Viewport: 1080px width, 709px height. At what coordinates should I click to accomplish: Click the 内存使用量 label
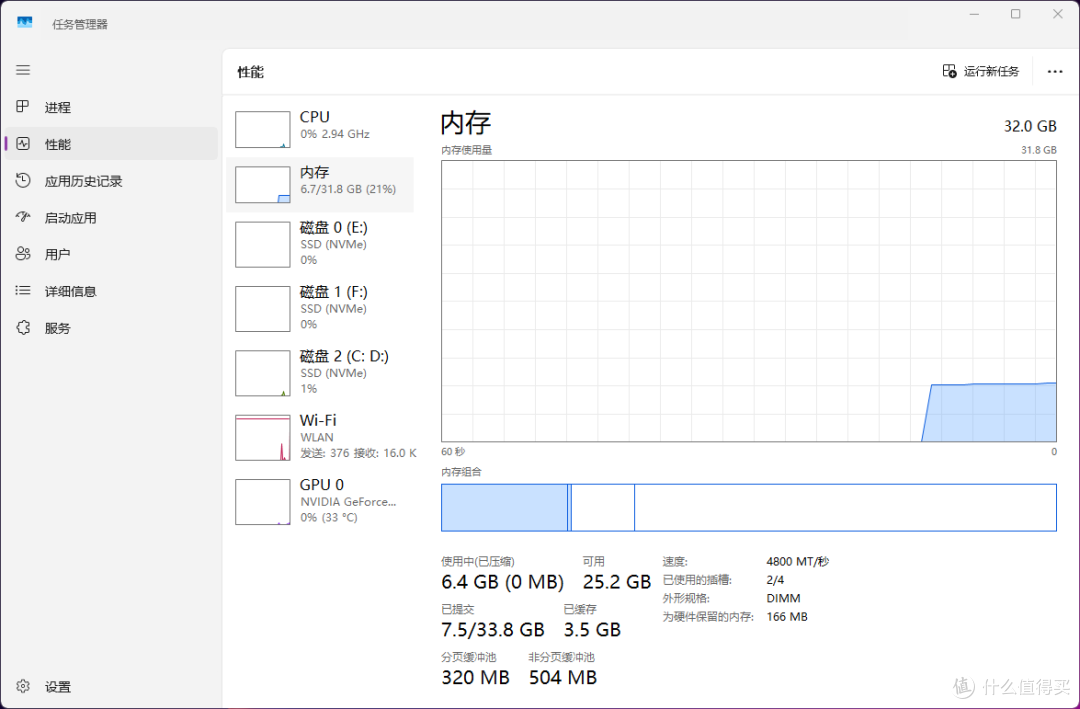click(467, 150)
